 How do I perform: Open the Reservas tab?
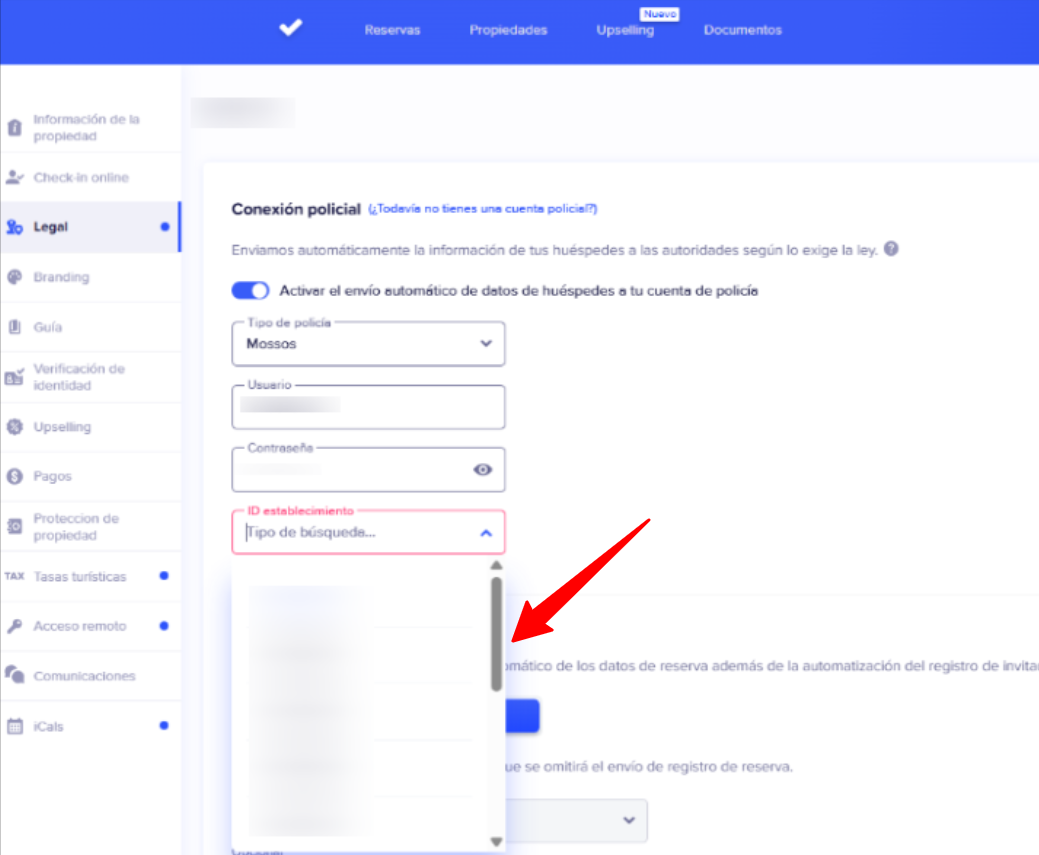tap(392, 30)
